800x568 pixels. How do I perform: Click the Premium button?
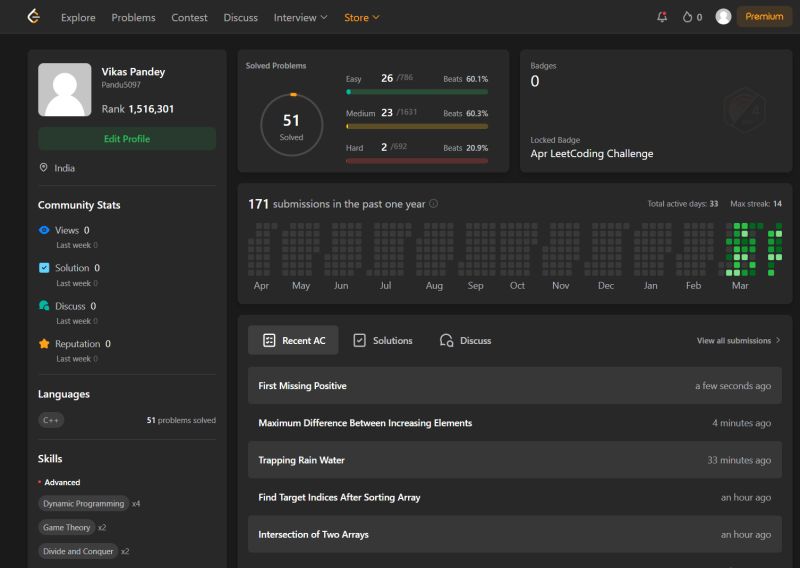coord(764,17)
